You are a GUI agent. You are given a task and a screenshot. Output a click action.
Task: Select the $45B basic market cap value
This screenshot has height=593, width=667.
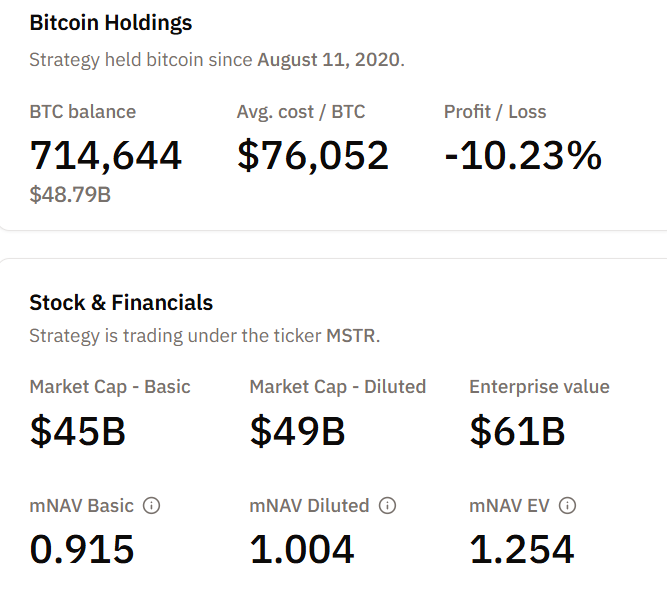pos(77,431)
